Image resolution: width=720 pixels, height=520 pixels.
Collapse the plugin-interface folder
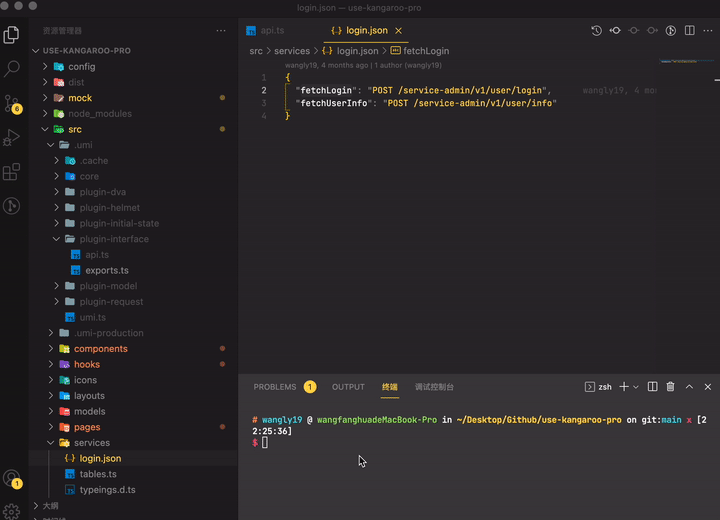(x=56, y=239)
